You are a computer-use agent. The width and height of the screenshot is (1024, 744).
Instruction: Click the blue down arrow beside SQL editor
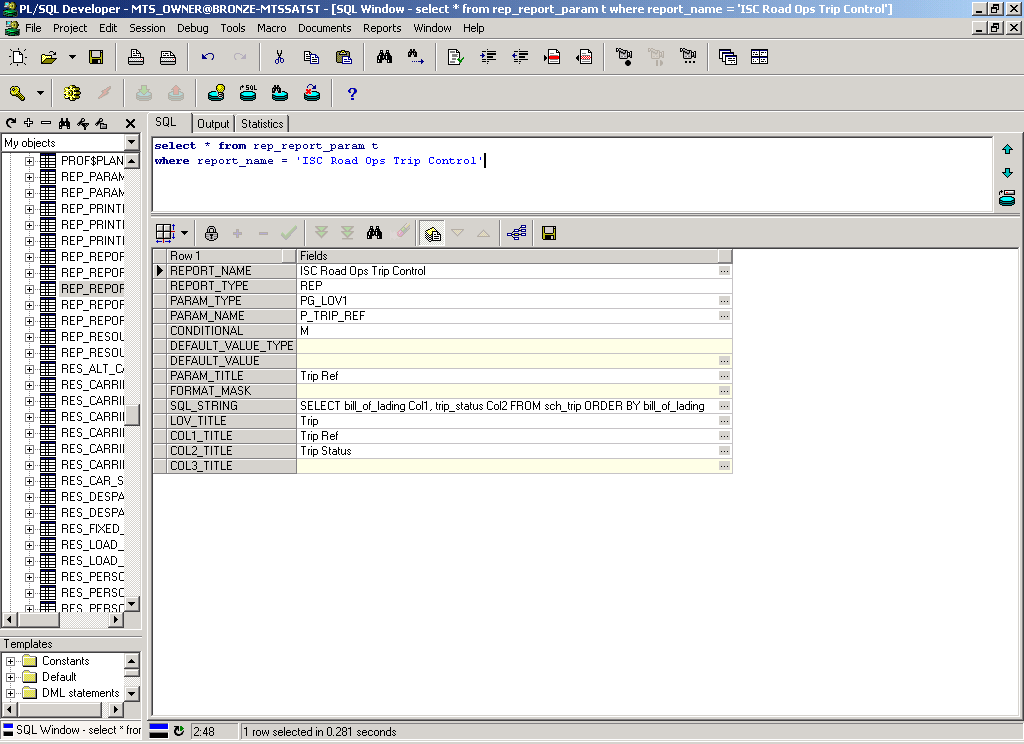1007,173
